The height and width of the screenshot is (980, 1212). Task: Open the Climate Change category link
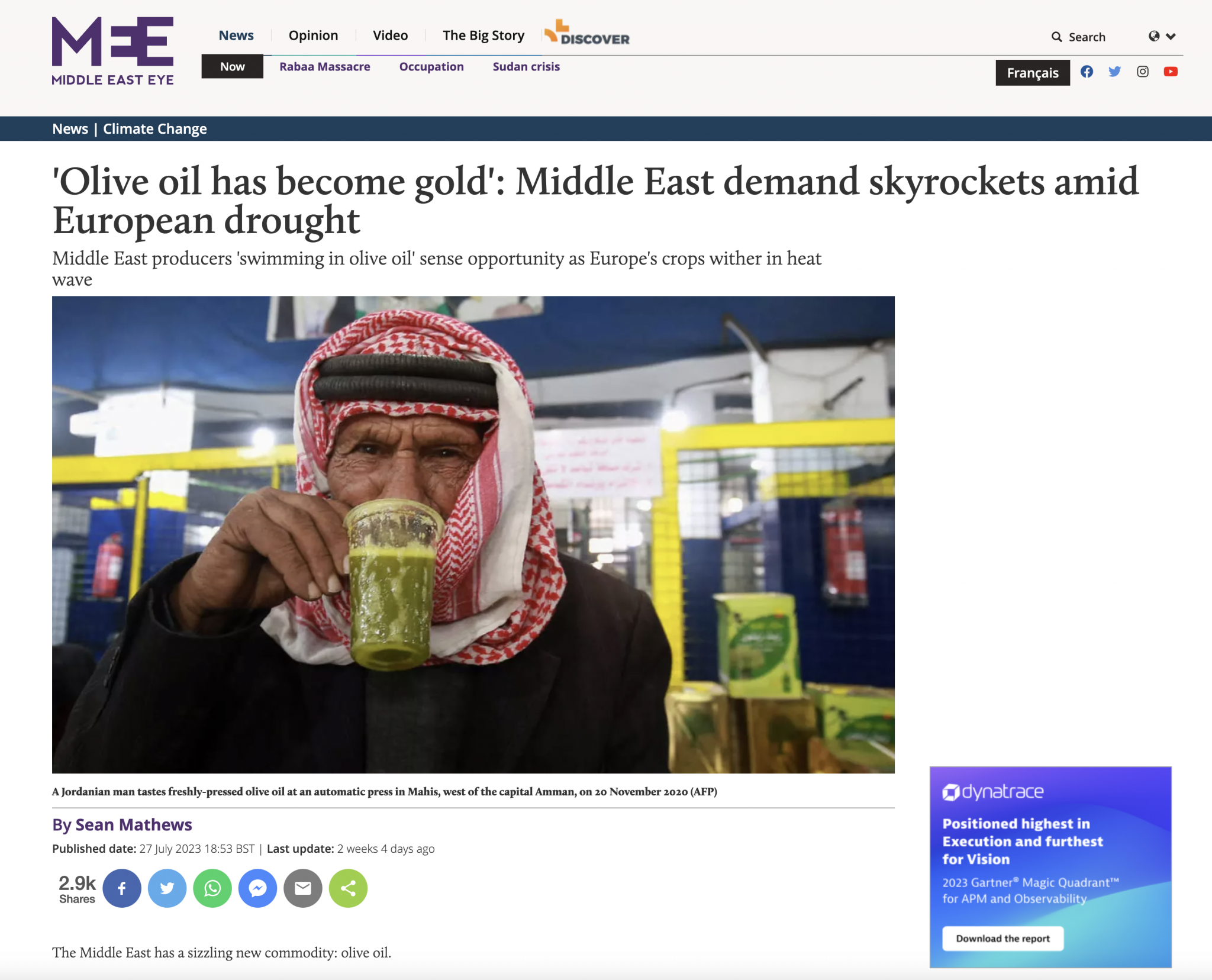[x=155, y=128]
